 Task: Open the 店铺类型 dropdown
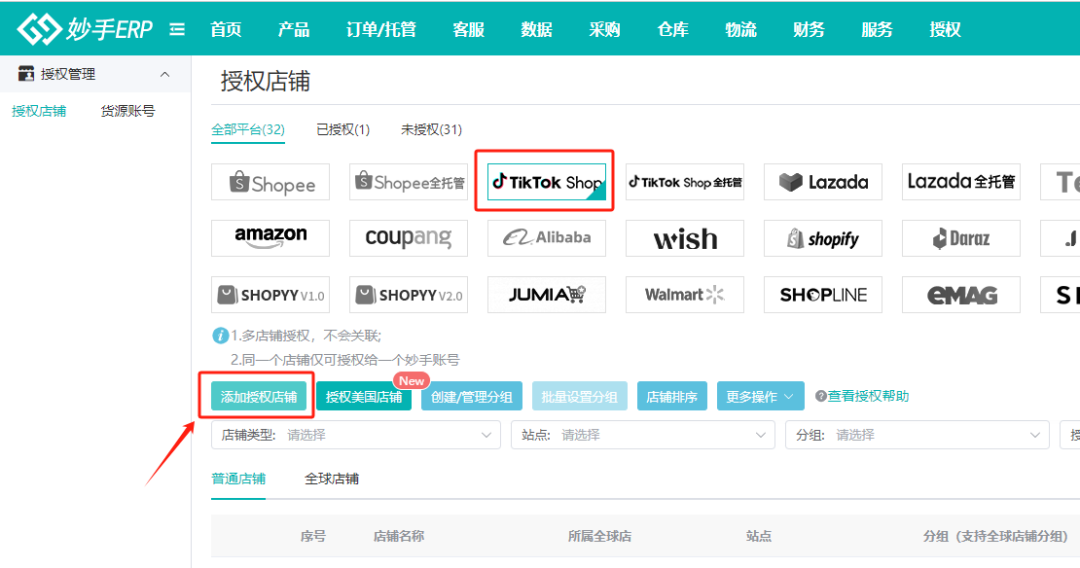click(x=356, y=435)
